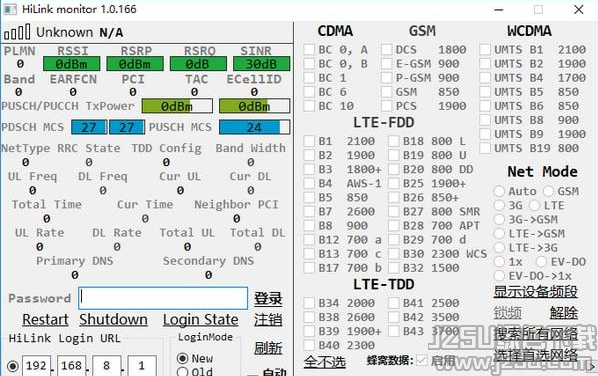Select LTE->GSM net mode
The image size is (598, 376).
coord(499,233)
